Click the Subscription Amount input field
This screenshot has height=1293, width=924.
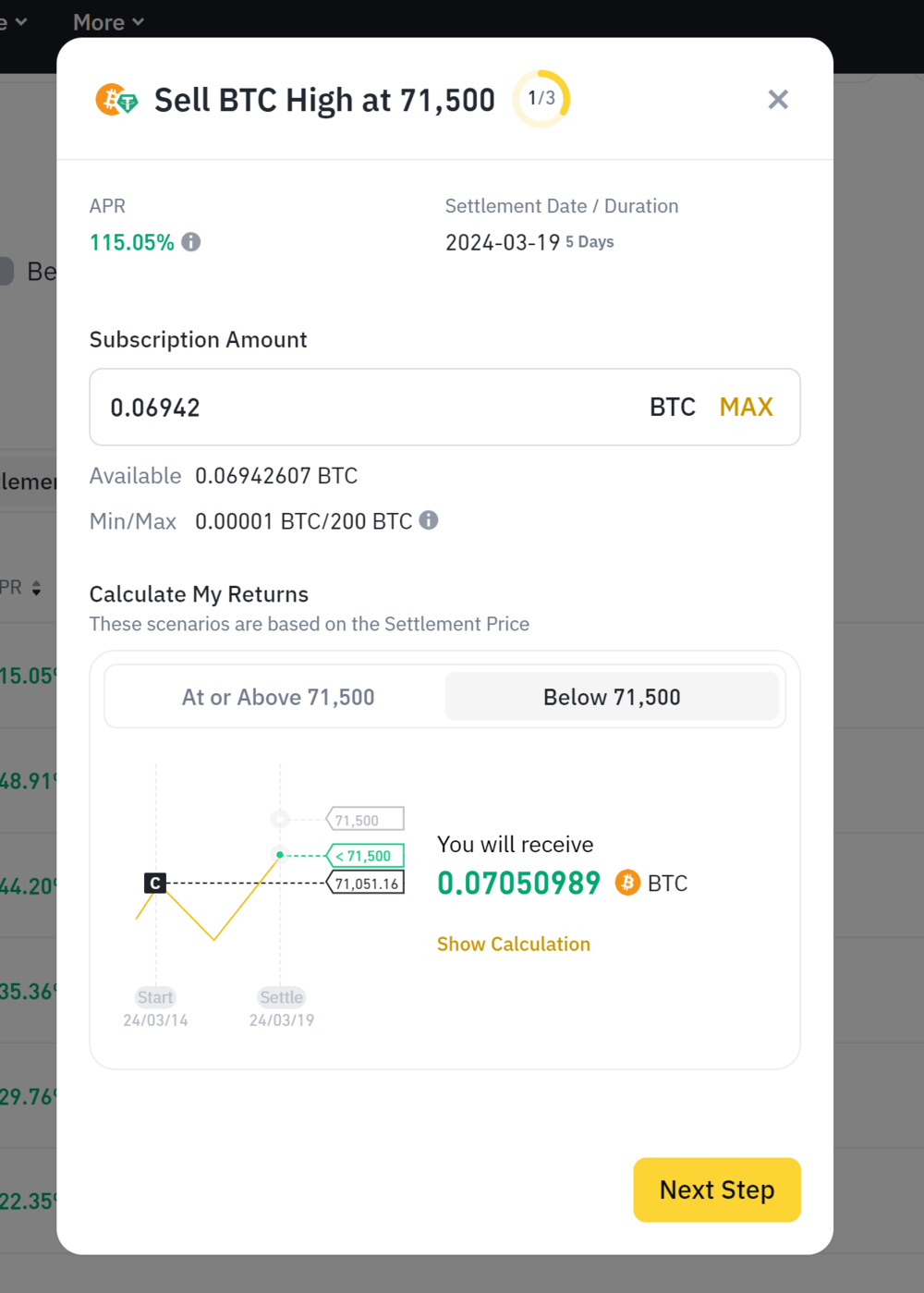[x=370, y=408]
